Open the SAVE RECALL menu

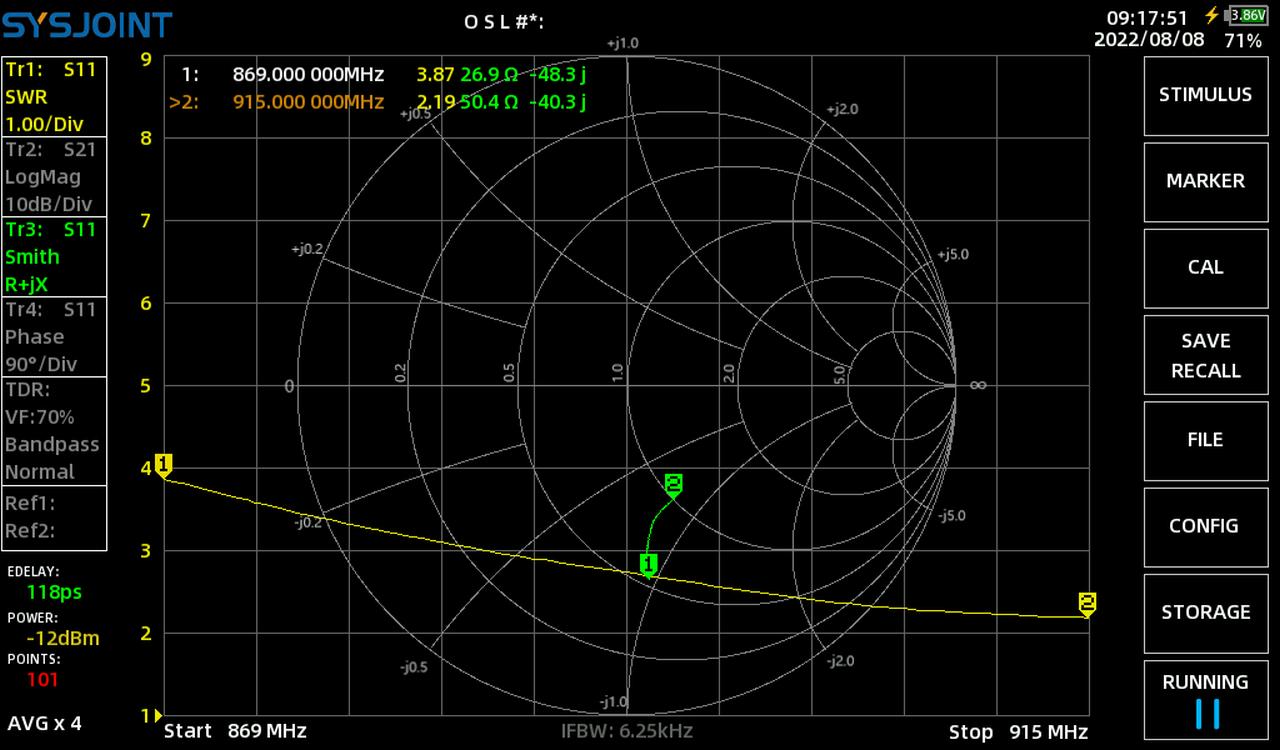1205,355
